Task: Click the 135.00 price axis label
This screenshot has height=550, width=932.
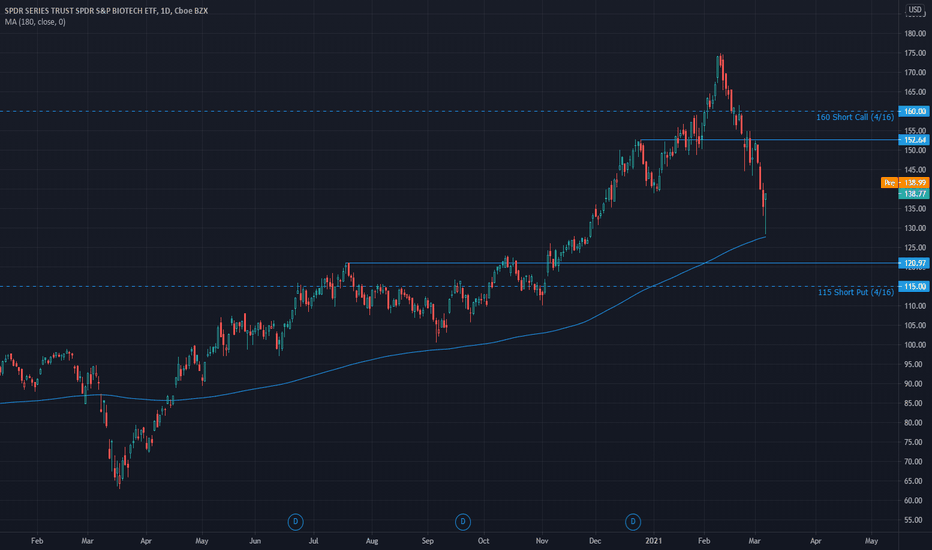Action: point(915,209)
